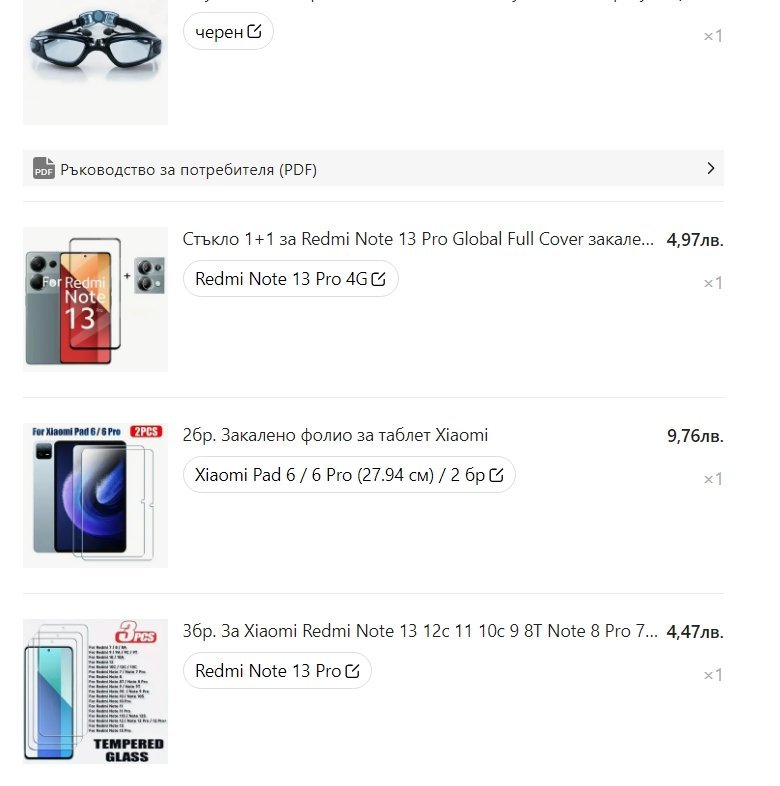The width and height of the screenshot is (780, 786).
Task: Click the PDF file icon
Action: (44, 168)
